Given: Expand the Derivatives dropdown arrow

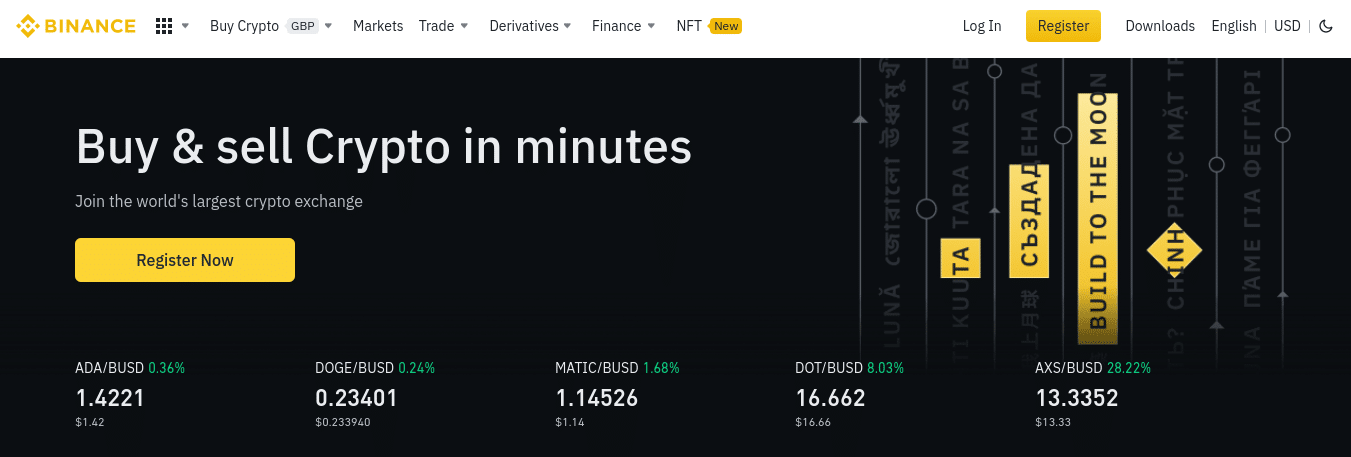Looking at the screenshot, I should (x=568, y=26).
